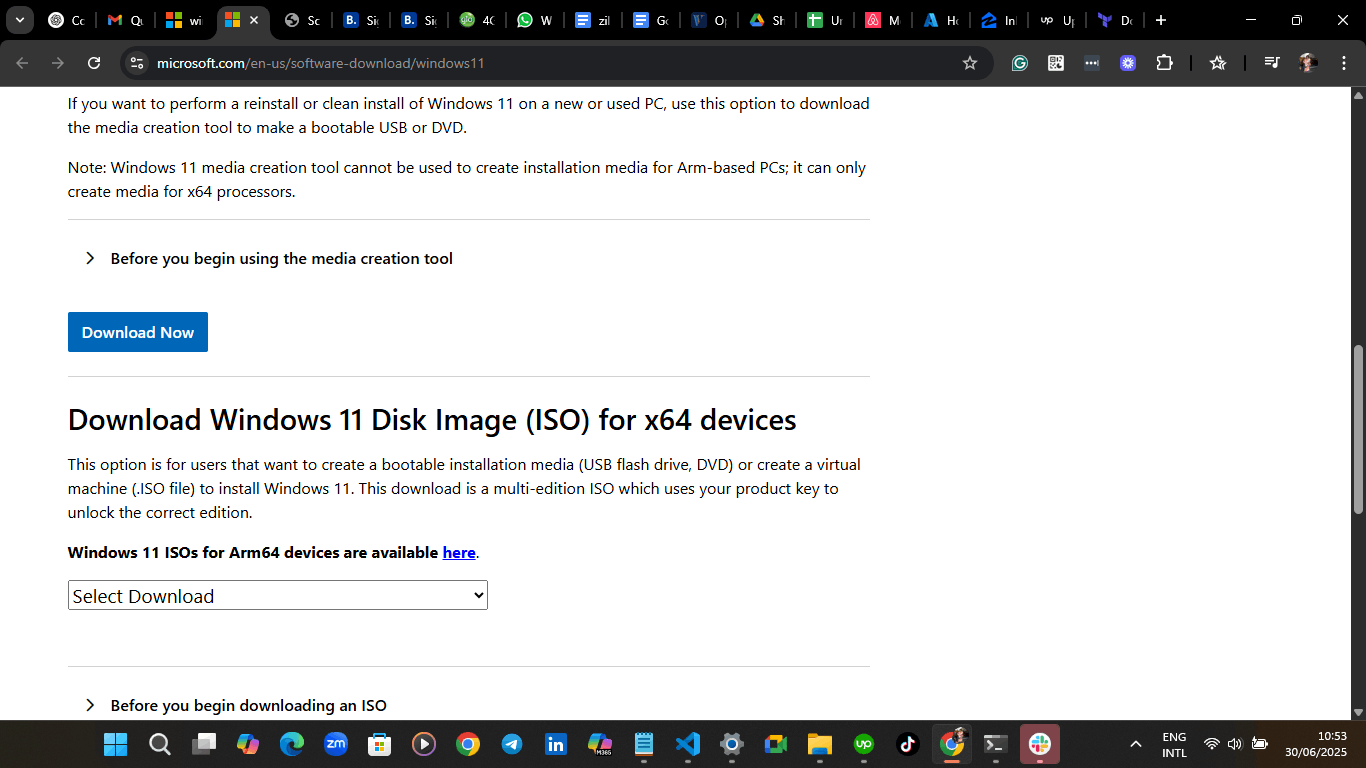Open the Chrome profile avatar
This screenshot has width=1366, height=768.
click(1308, 63)
